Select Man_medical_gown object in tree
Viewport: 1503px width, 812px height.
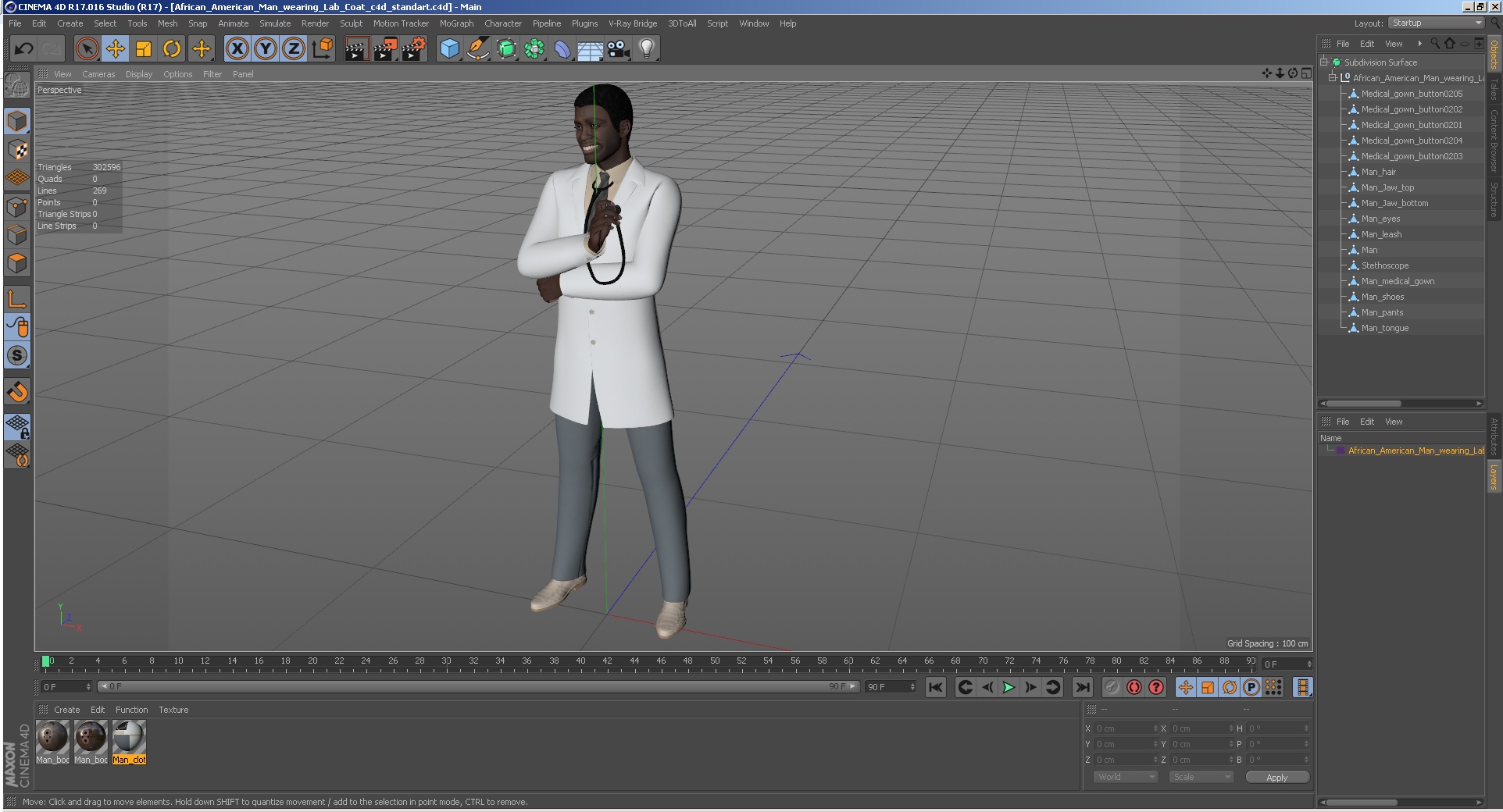coord(1398,281)
